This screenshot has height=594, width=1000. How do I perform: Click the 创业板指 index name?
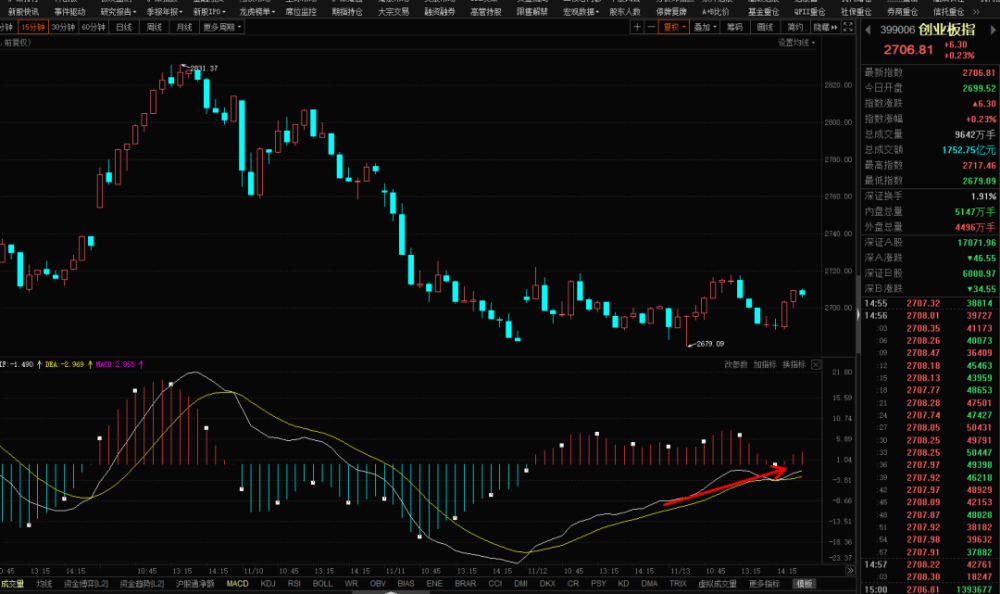coord(946,29)
